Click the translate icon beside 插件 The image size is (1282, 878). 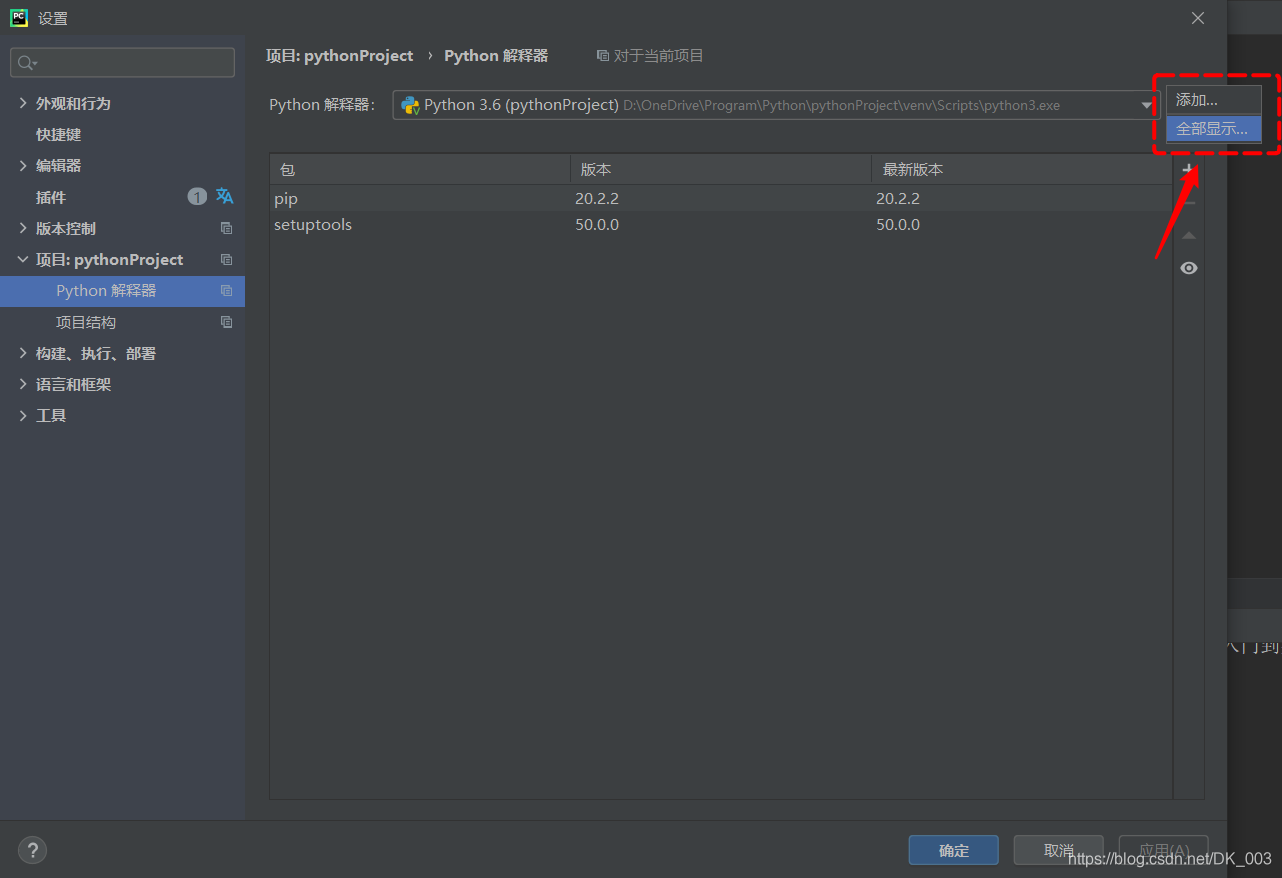point(225,196)
